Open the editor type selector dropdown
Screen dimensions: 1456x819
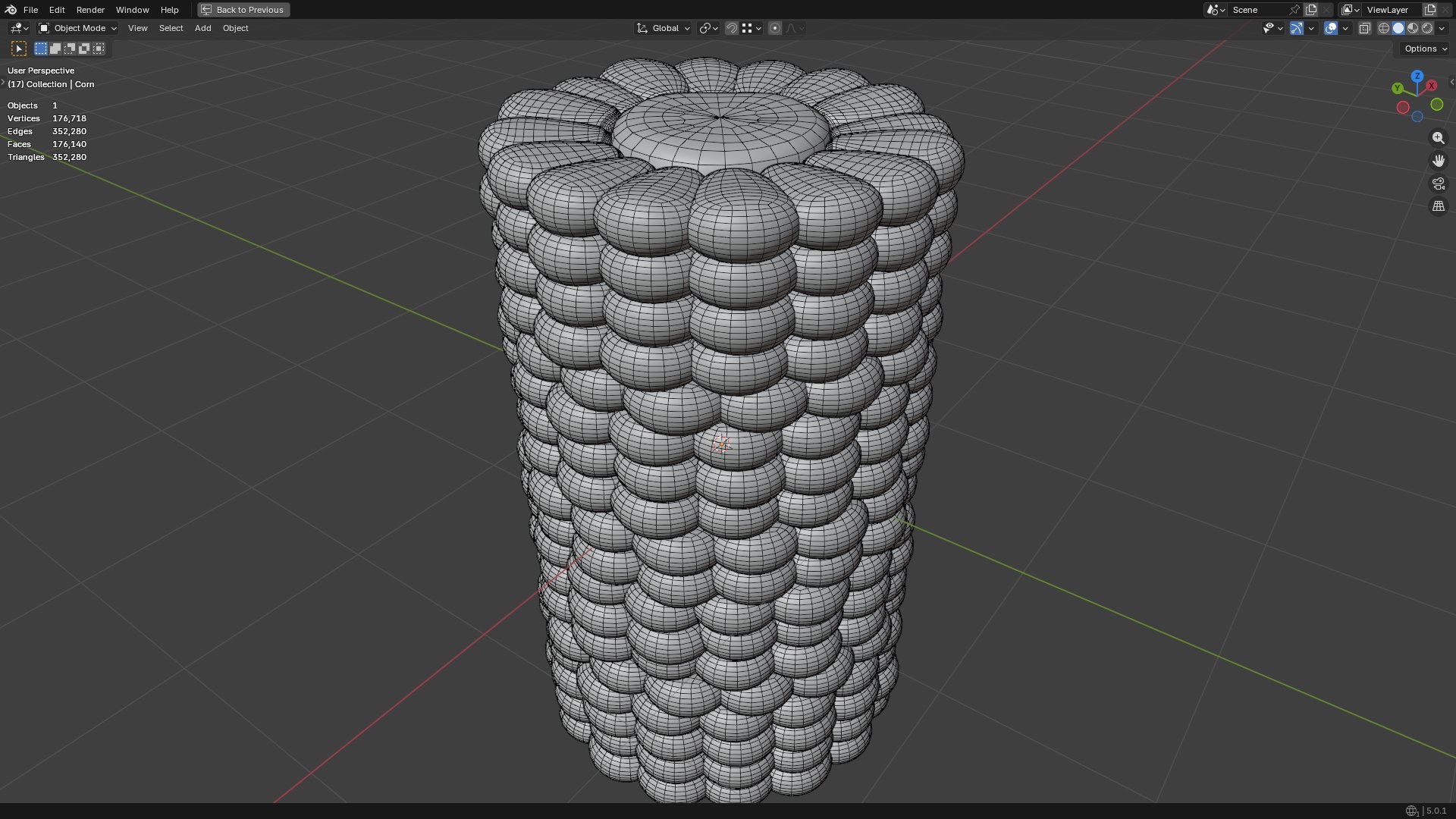(19, 28)
